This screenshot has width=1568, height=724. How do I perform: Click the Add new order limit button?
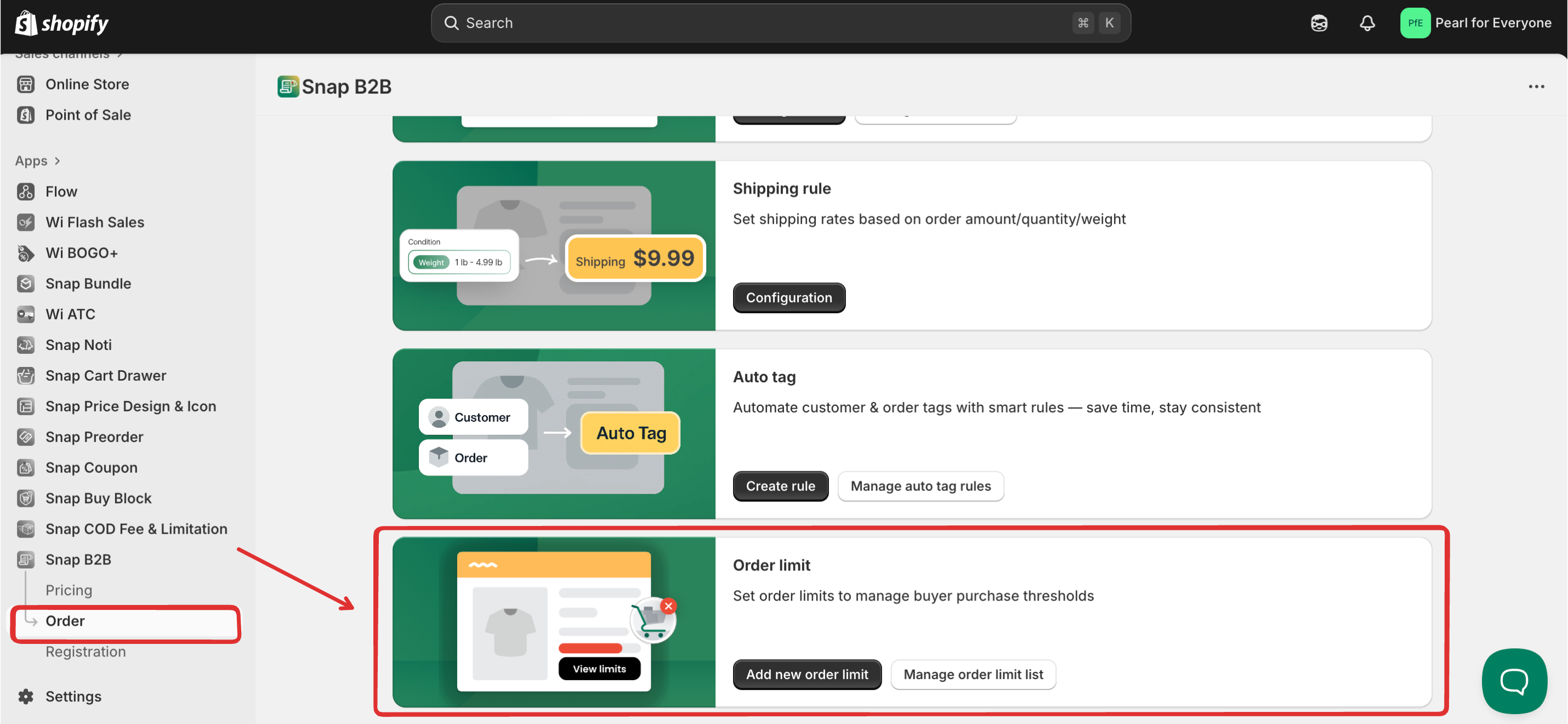click(x=806, y=674)
